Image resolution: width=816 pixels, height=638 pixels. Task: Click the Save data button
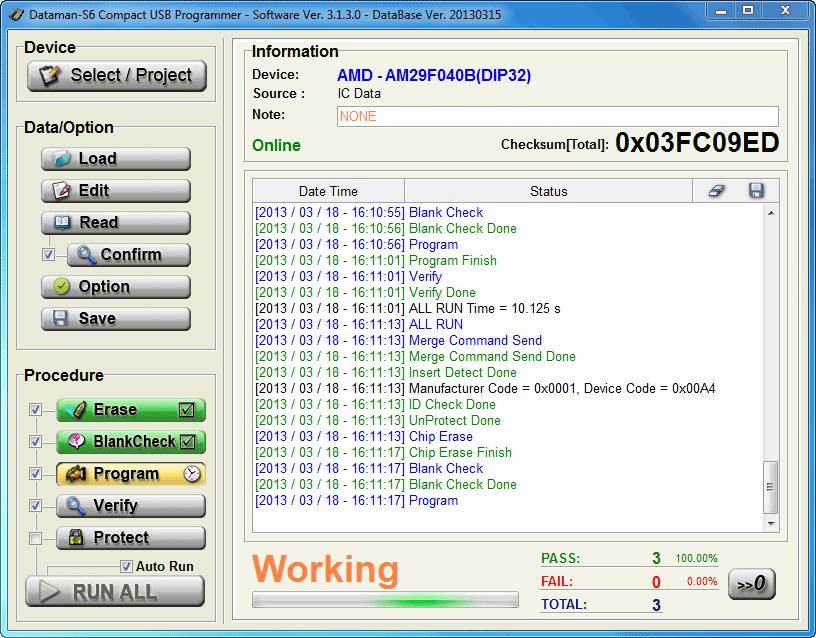[x=116, y=319]
